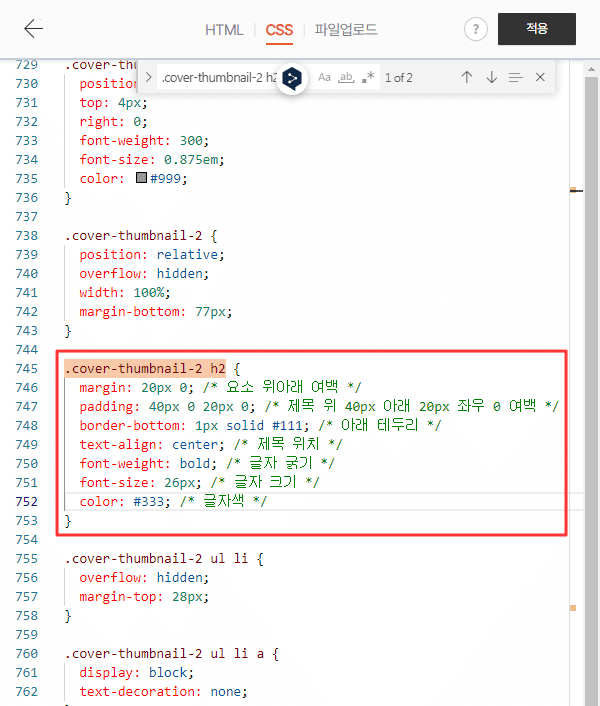Screen dimensions: 600x706
Task: Toggle Match Whole Word (ab) option
Action: (346, 77)
